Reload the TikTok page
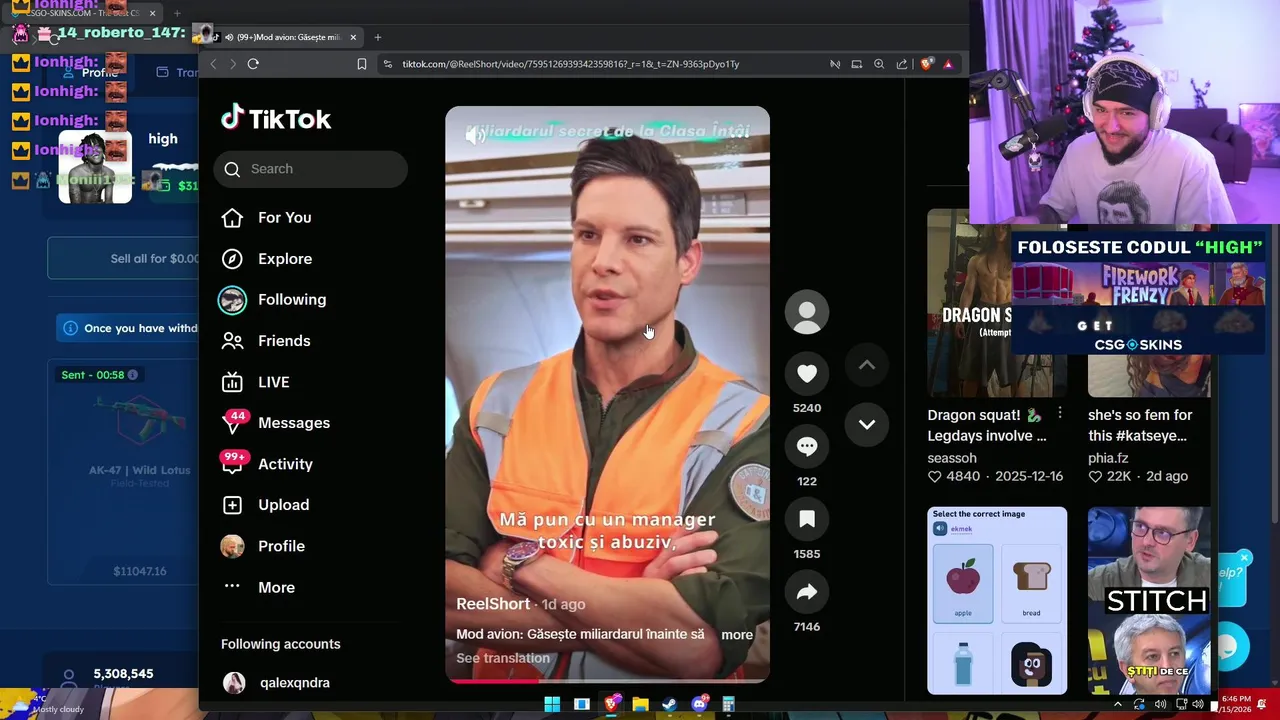 253,64
